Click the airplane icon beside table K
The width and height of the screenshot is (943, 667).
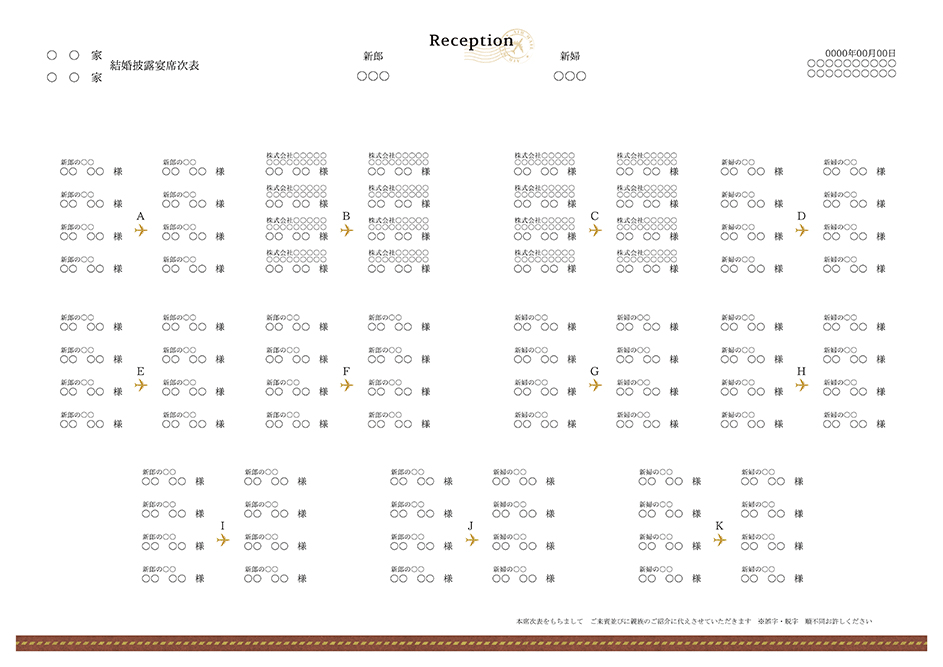click(x=719, y=540)
